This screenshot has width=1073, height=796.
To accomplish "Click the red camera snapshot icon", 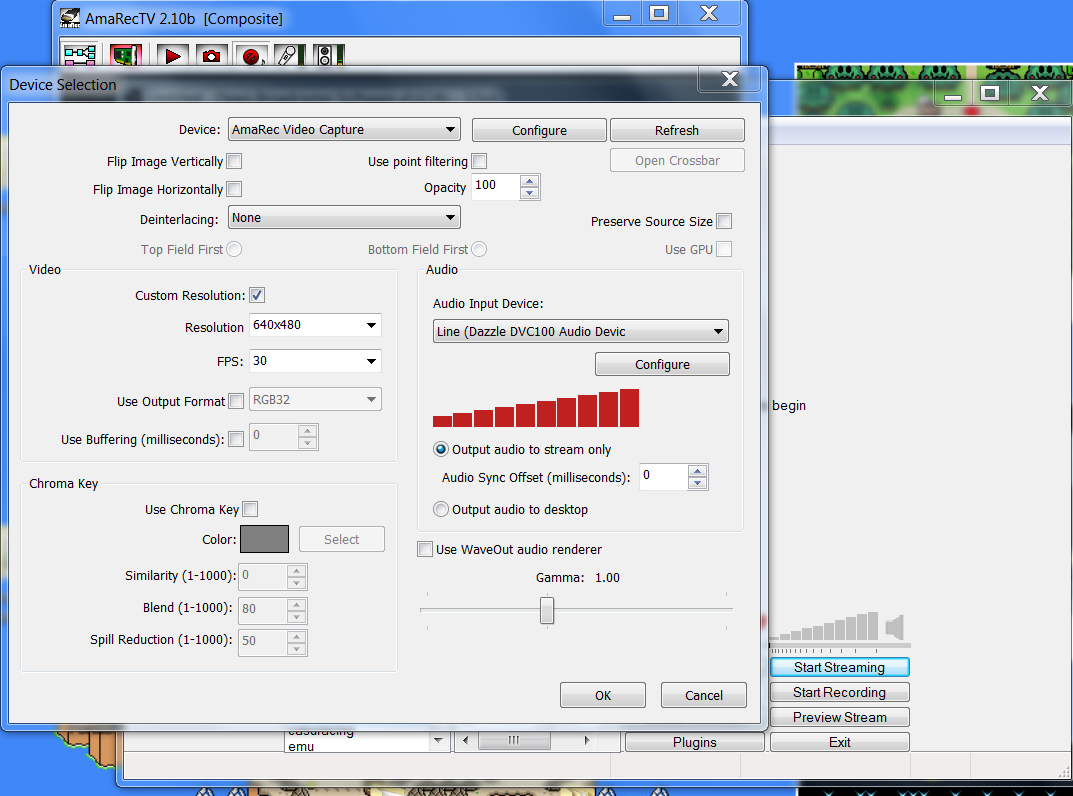I will tap(211, 55).
